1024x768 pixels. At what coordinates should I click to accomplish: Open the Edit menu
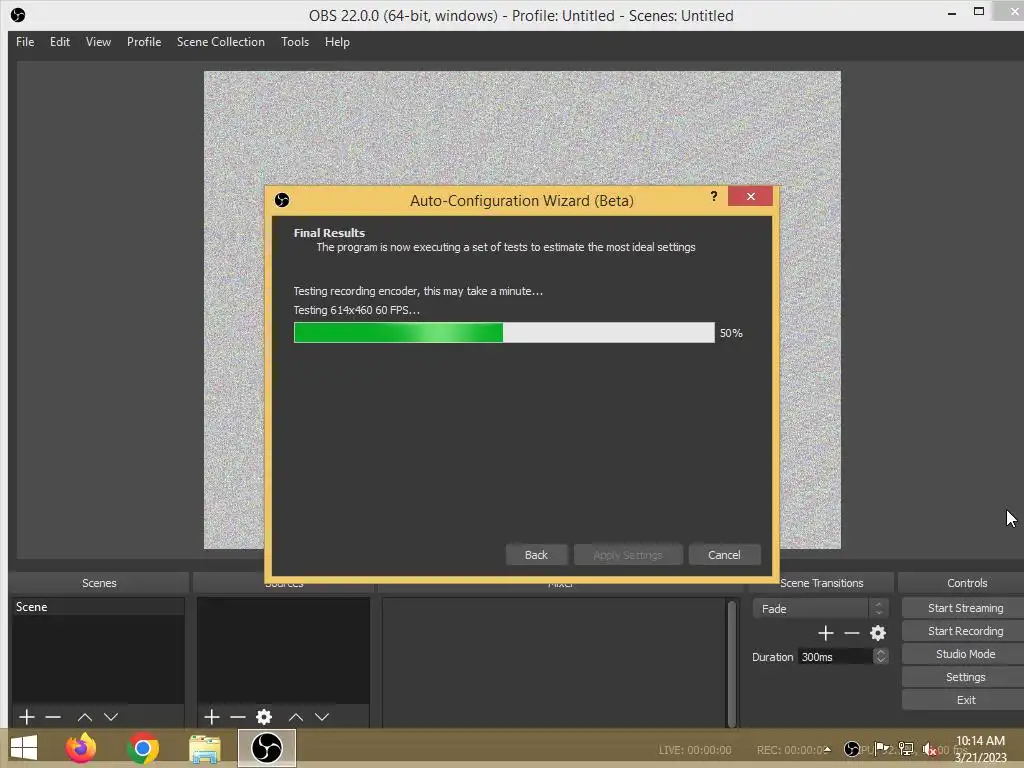pyautogui.click(x=59, y=42)
